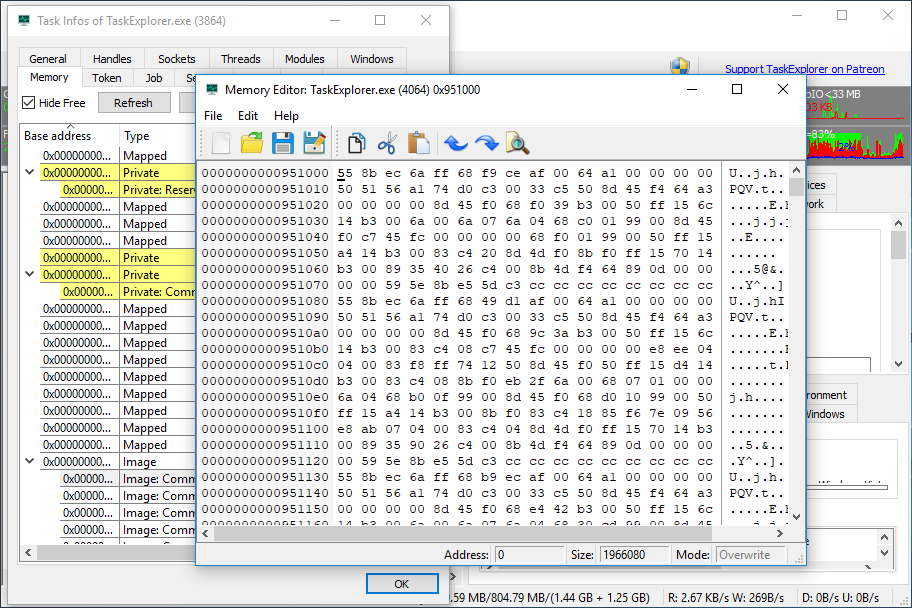The image size is (912, 608).
Task: Paste using the clipboard icon
Action: (419, 143)
